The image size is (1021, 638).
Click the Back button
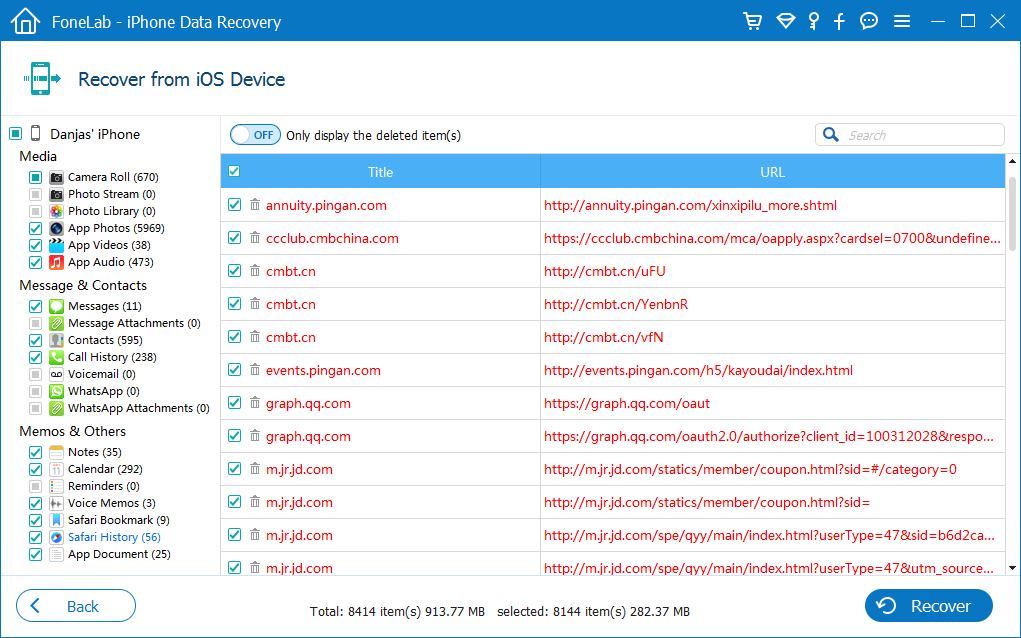(76, 606)
